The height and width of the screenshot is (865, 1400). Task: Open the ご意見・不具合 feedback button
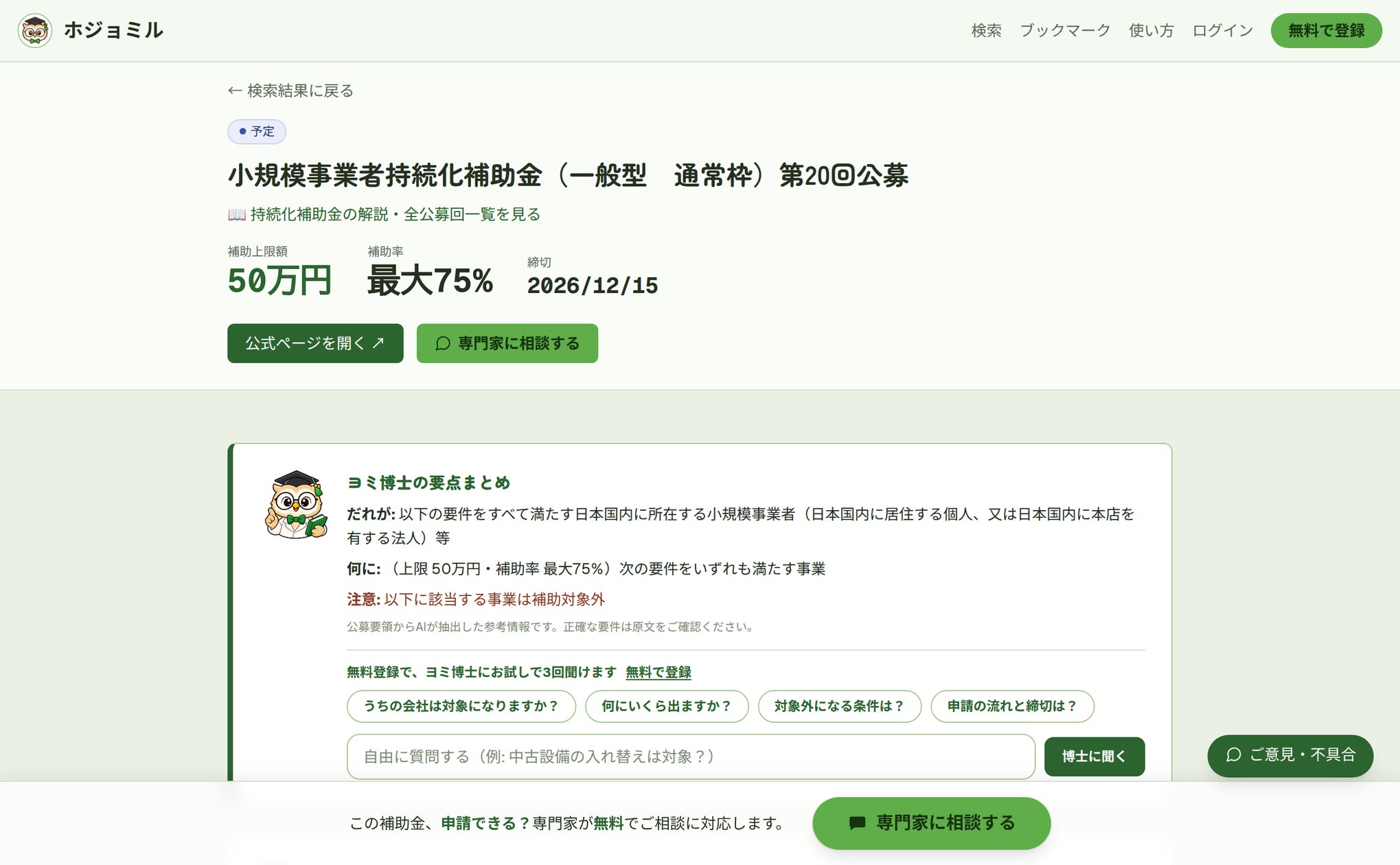[x=1290, y=755]
